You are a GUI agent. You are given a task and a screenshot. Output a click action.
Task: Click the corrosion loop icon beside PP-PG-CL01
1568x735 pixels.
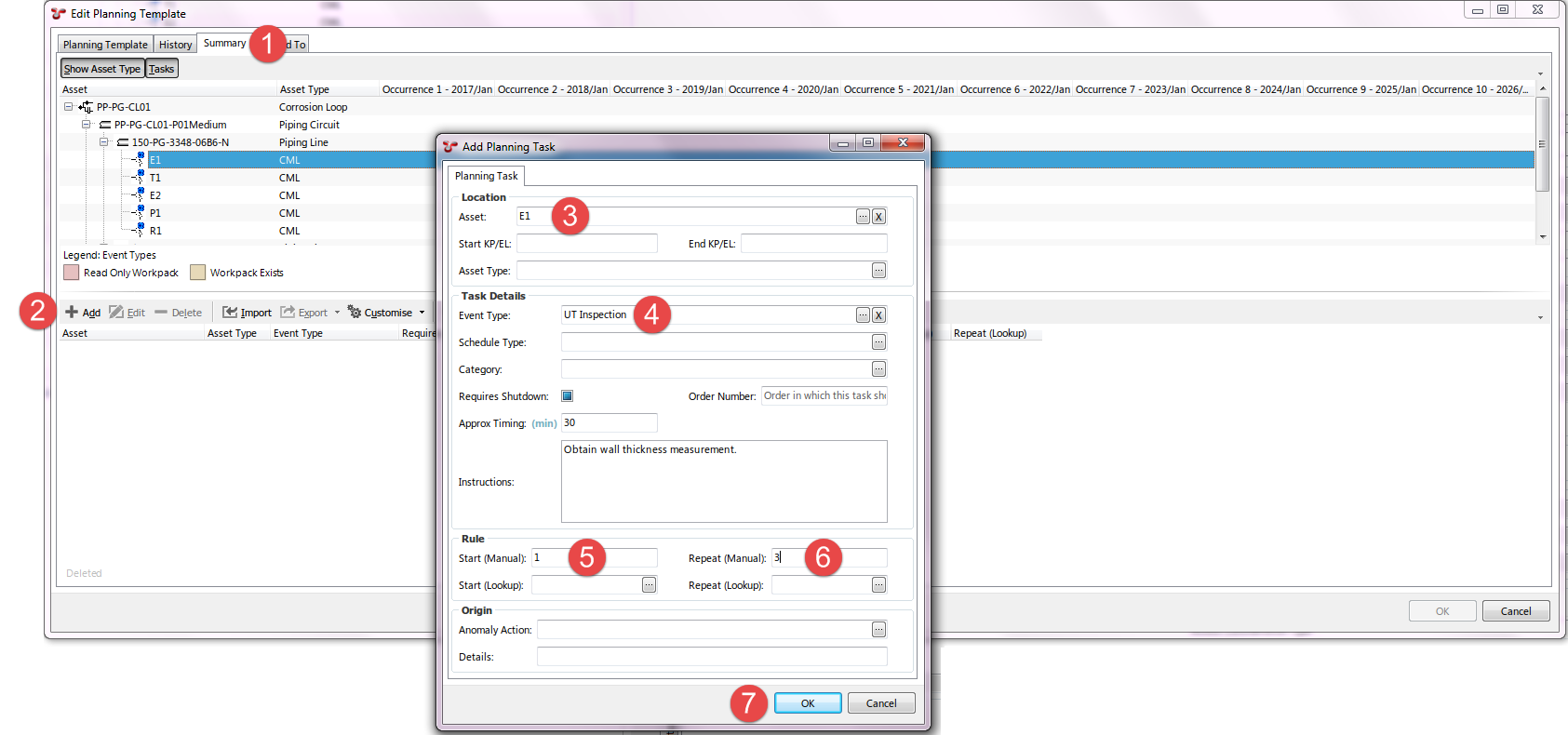(86, 107)
